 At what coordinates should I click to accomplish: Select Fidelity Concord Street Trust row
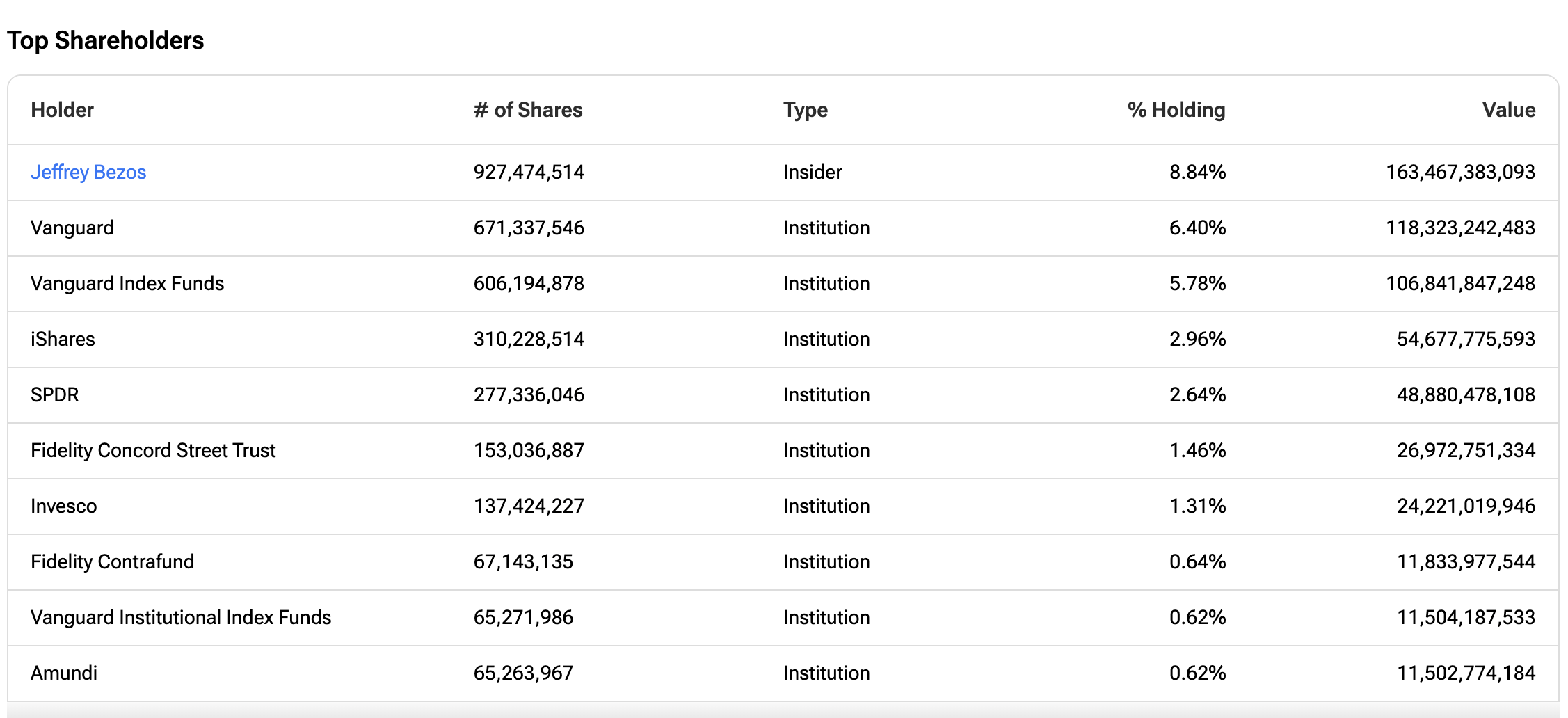click(153, 450)
